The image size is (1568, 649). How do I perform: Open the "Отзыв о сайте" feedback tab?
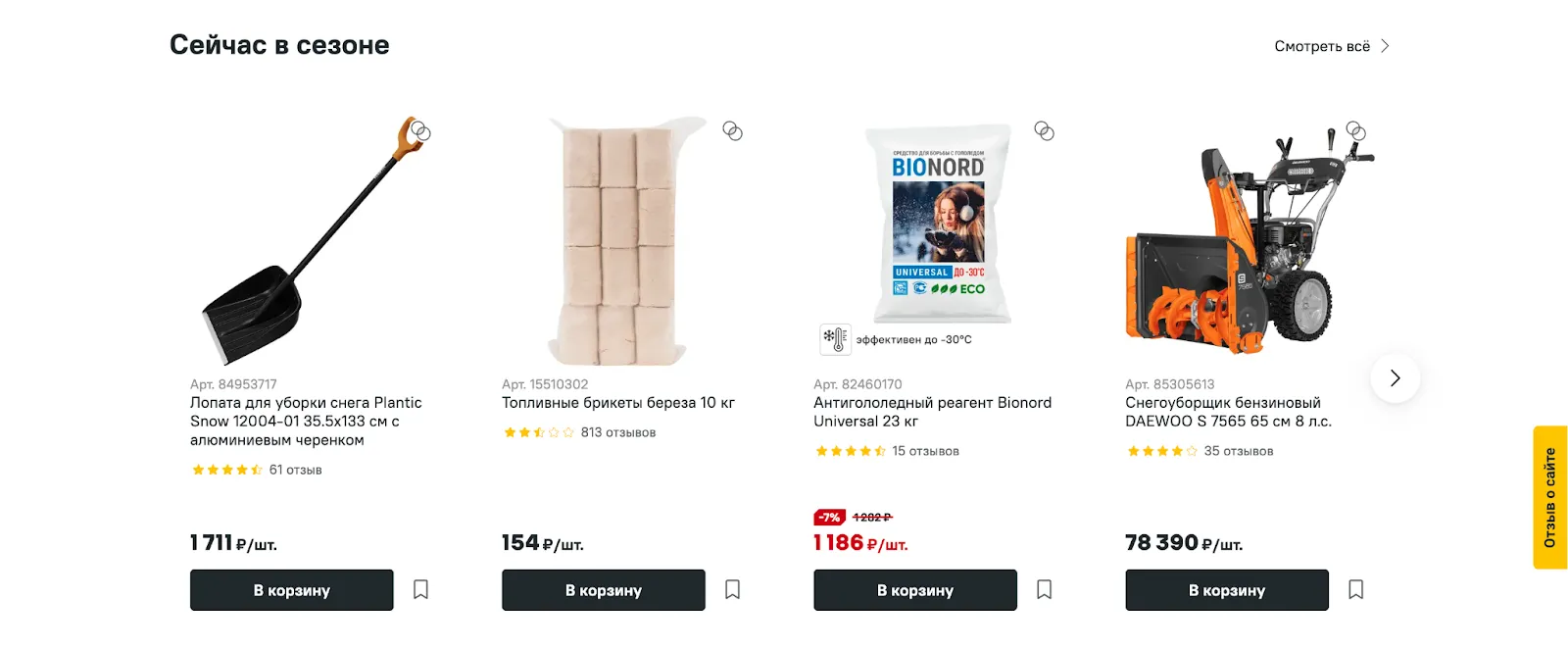1549,497
